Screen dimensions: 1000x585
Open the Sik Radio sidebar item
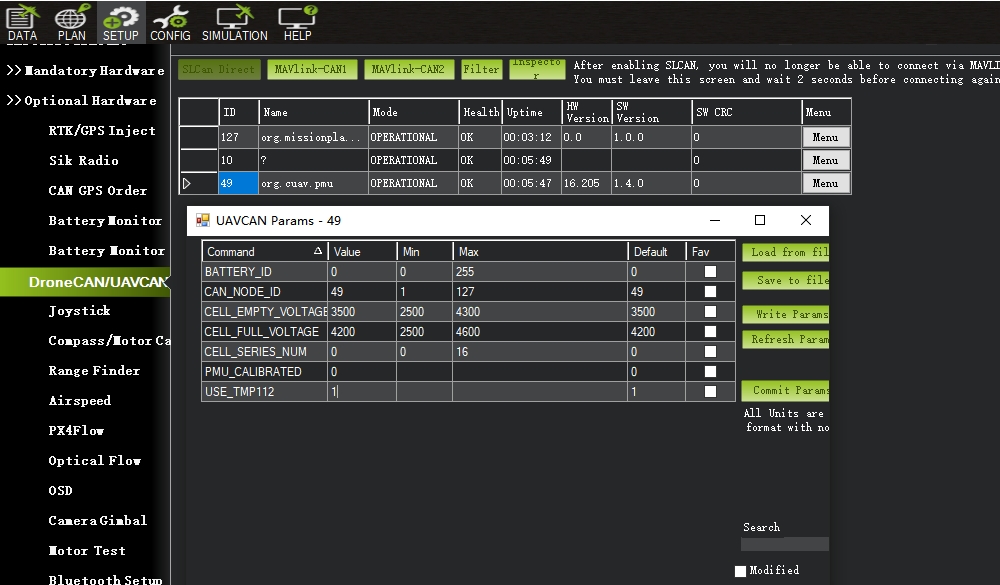[x=84, y=161]
